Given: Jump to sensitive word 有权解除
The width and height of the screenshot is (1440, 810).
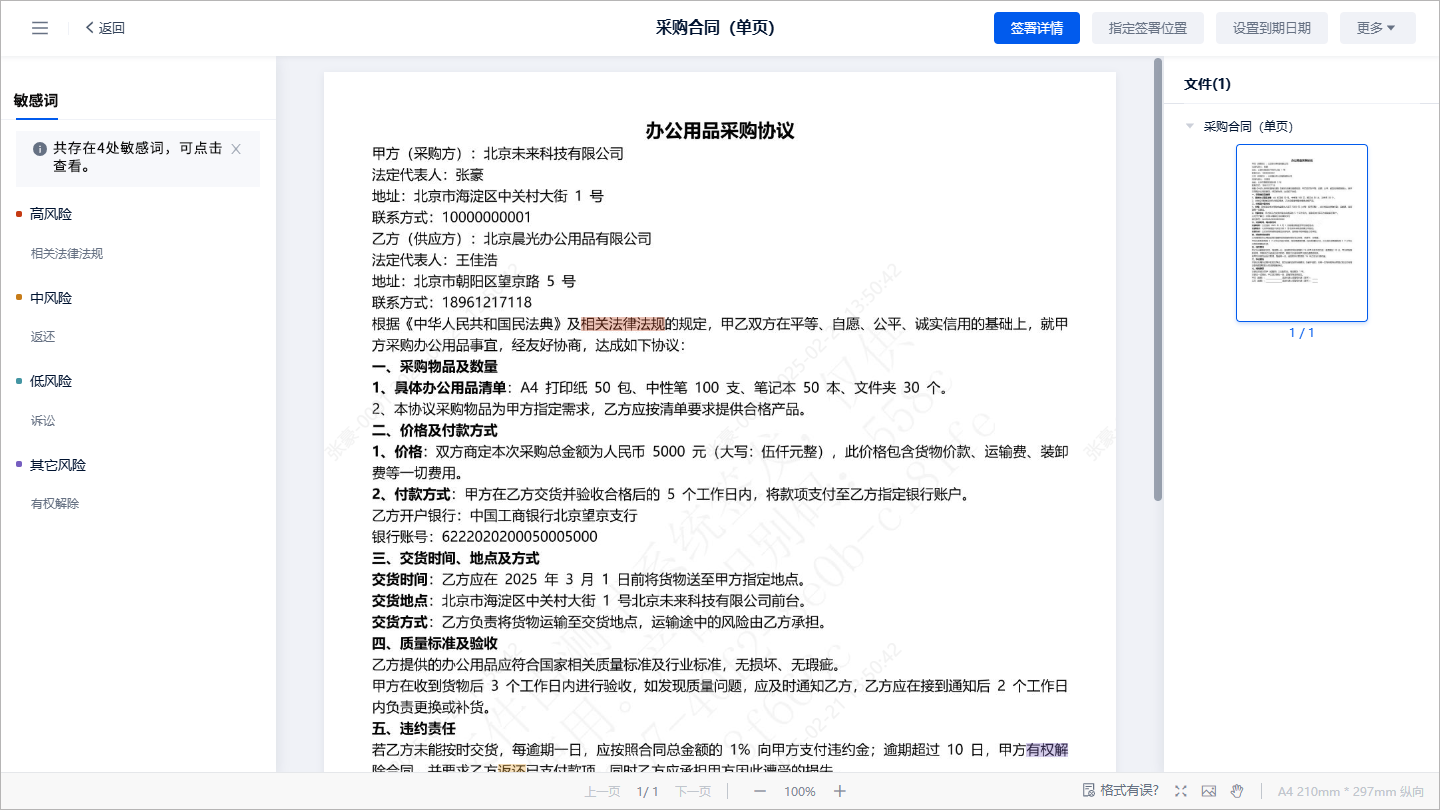Looking at the screenshot, I should 55,504.
